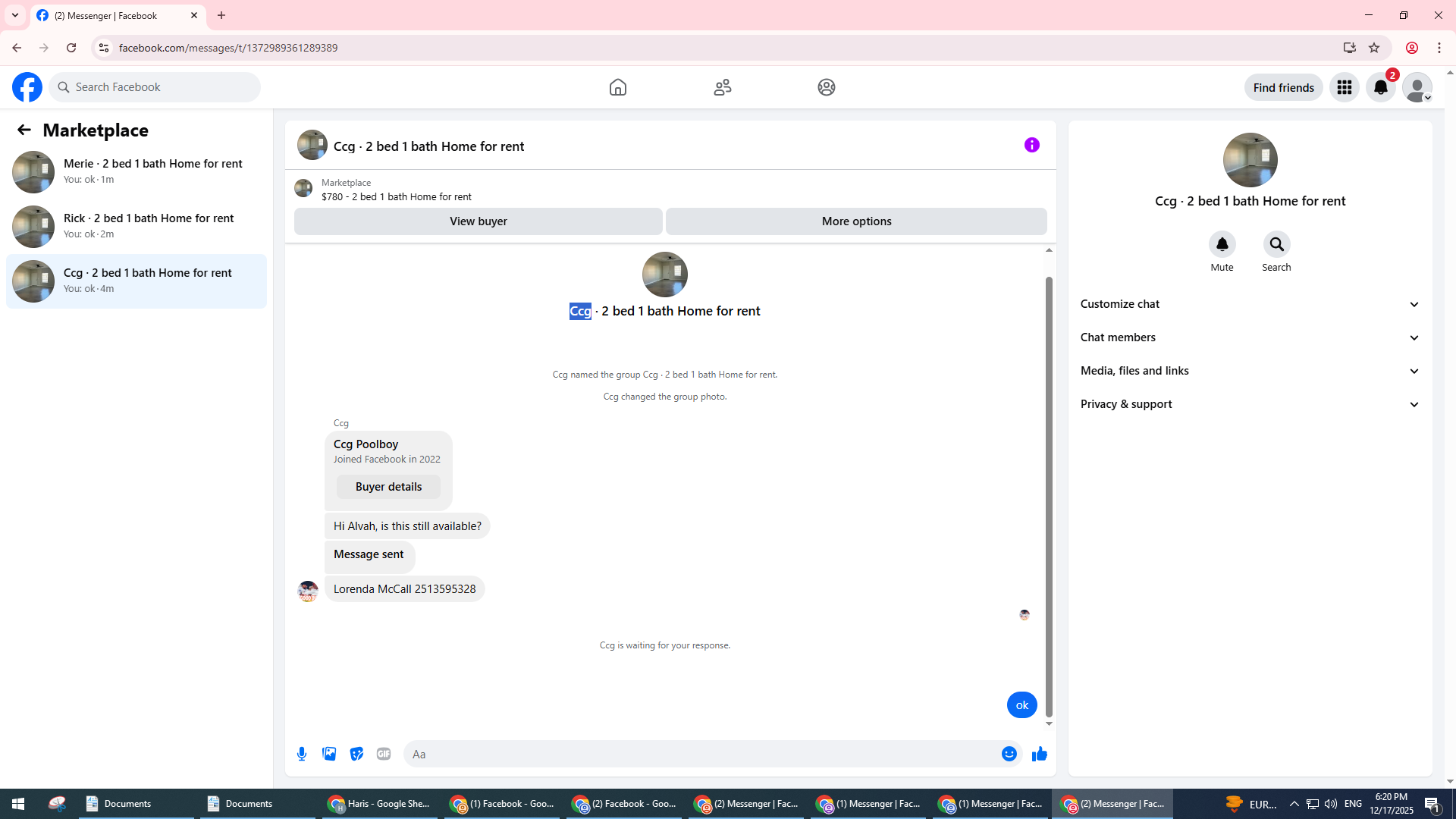The image size is (1456, 819).
Task: Open the Rick conversation in Marketplace list
Action: (x=136, y=226)
